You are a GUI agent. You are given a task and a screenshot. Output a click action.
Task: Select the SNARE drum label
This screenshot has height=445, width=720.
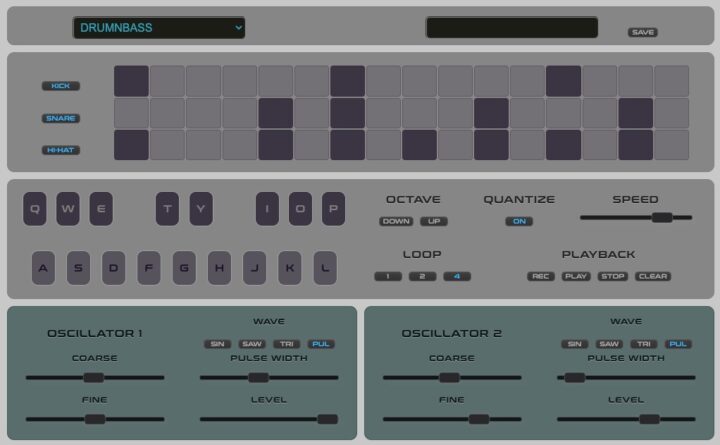click(60, 118)
